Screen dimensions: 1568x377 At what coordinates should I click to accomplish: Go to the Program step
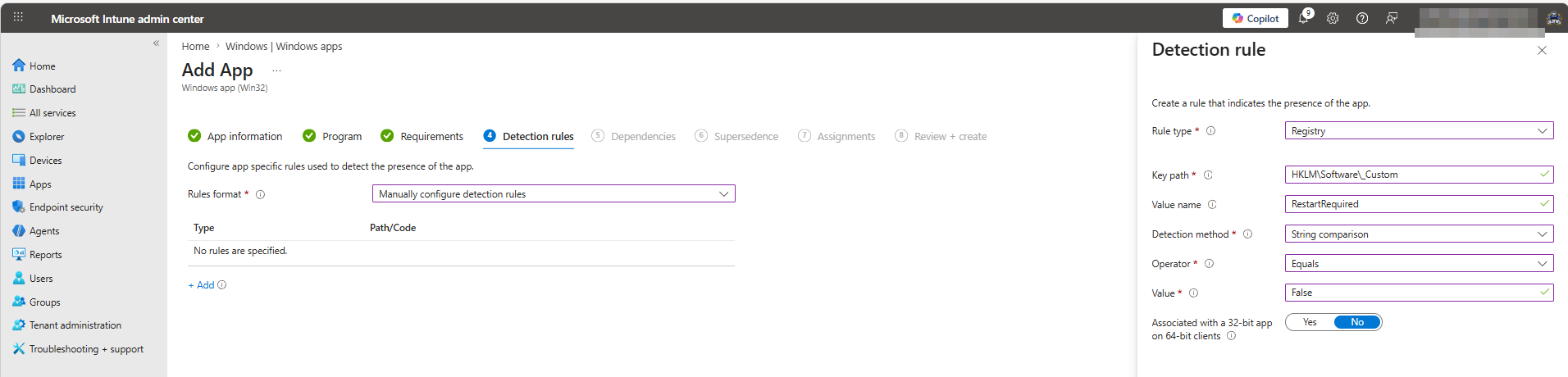tap(332, 136)
